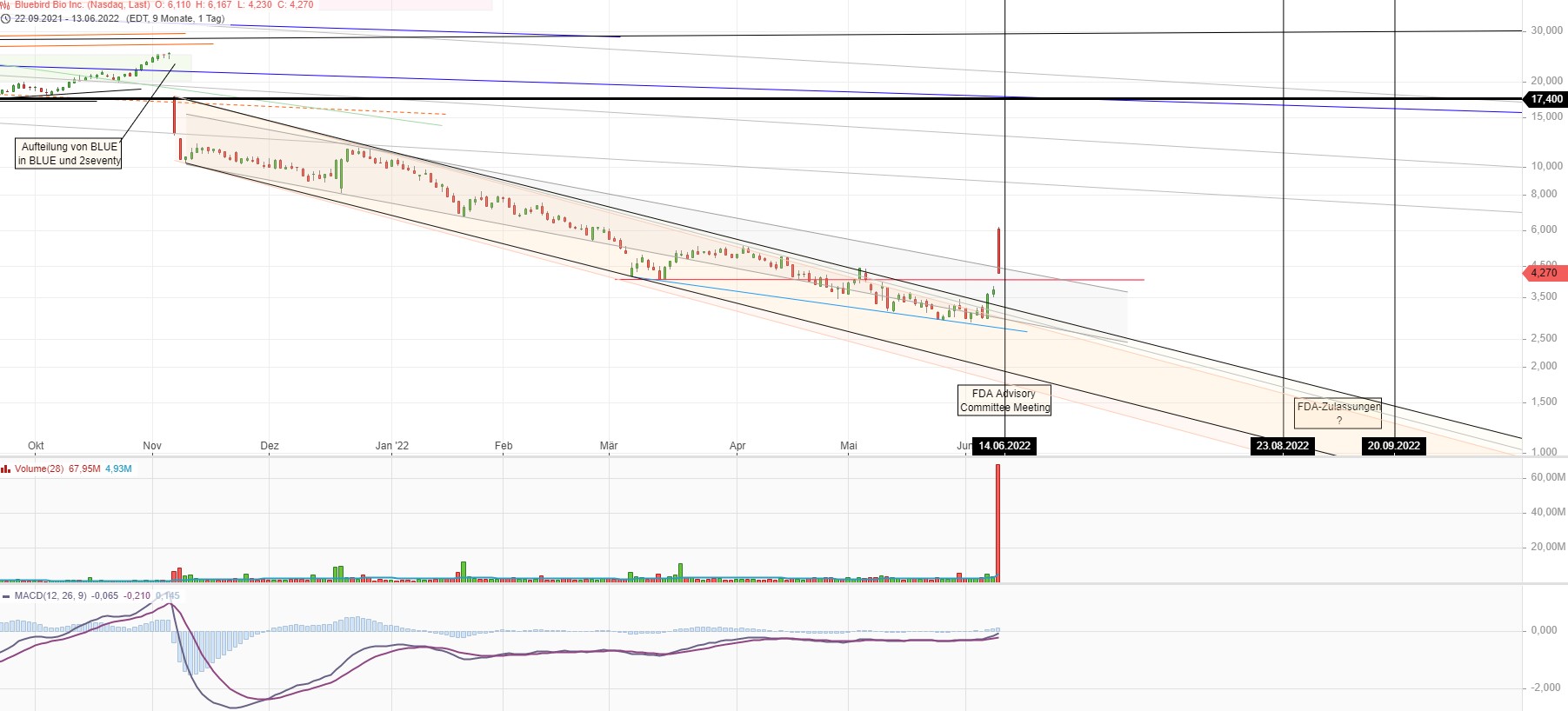Viewport: 1568px width, 711px height.
Task: Click the 20.09.2022 date marker
Action: coord(1393,446)
